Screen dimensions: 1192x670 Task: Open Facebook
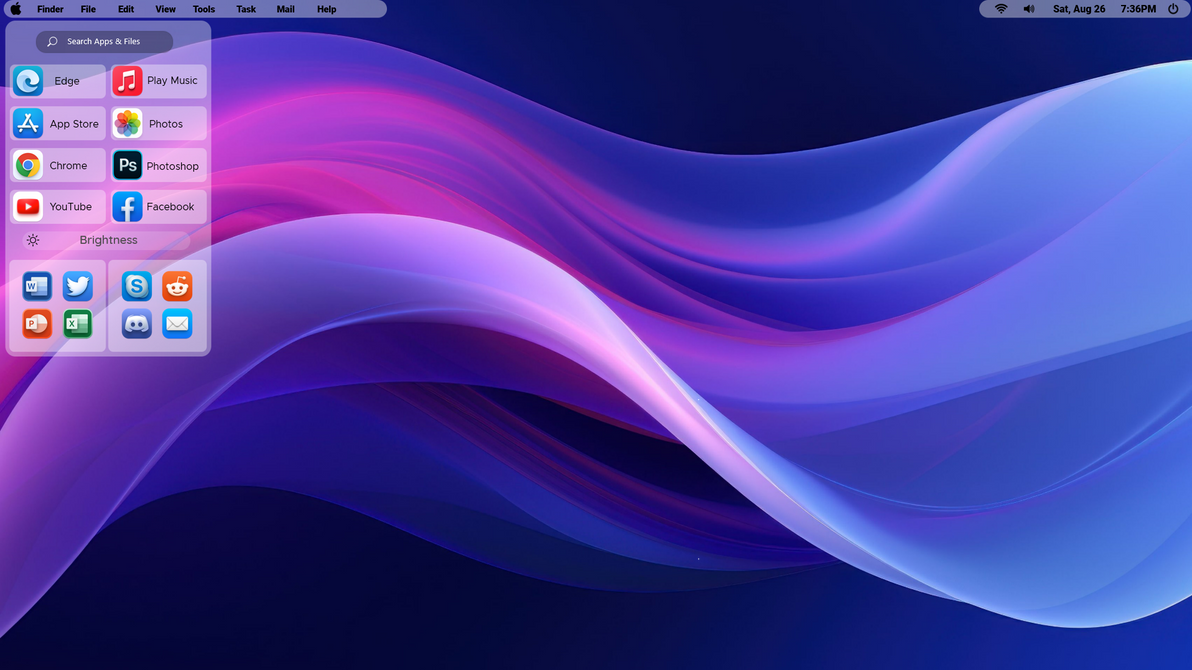click(158, 206)
